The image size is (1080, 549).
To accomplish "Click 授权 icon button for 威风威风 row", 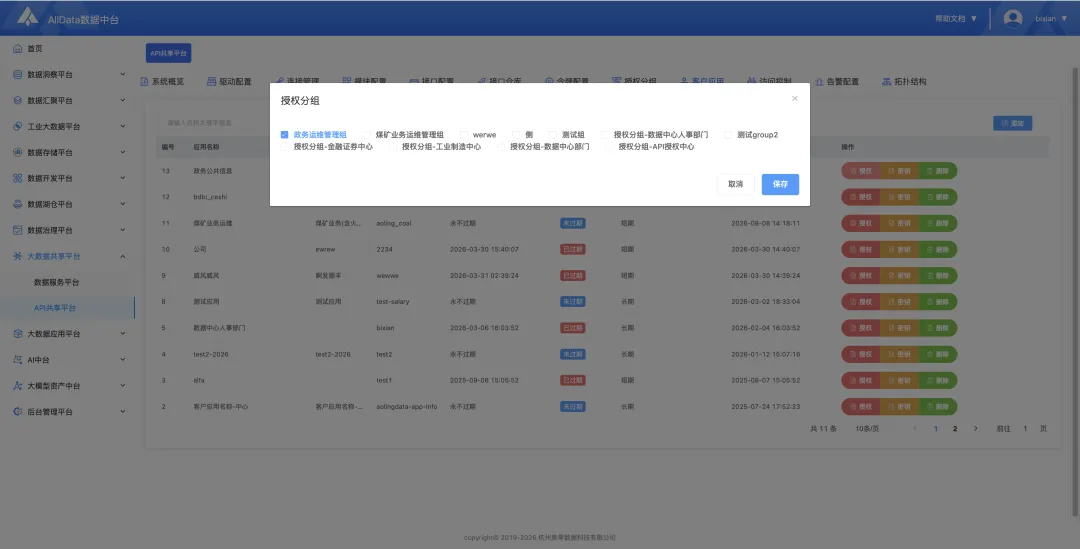I will 861,276.
